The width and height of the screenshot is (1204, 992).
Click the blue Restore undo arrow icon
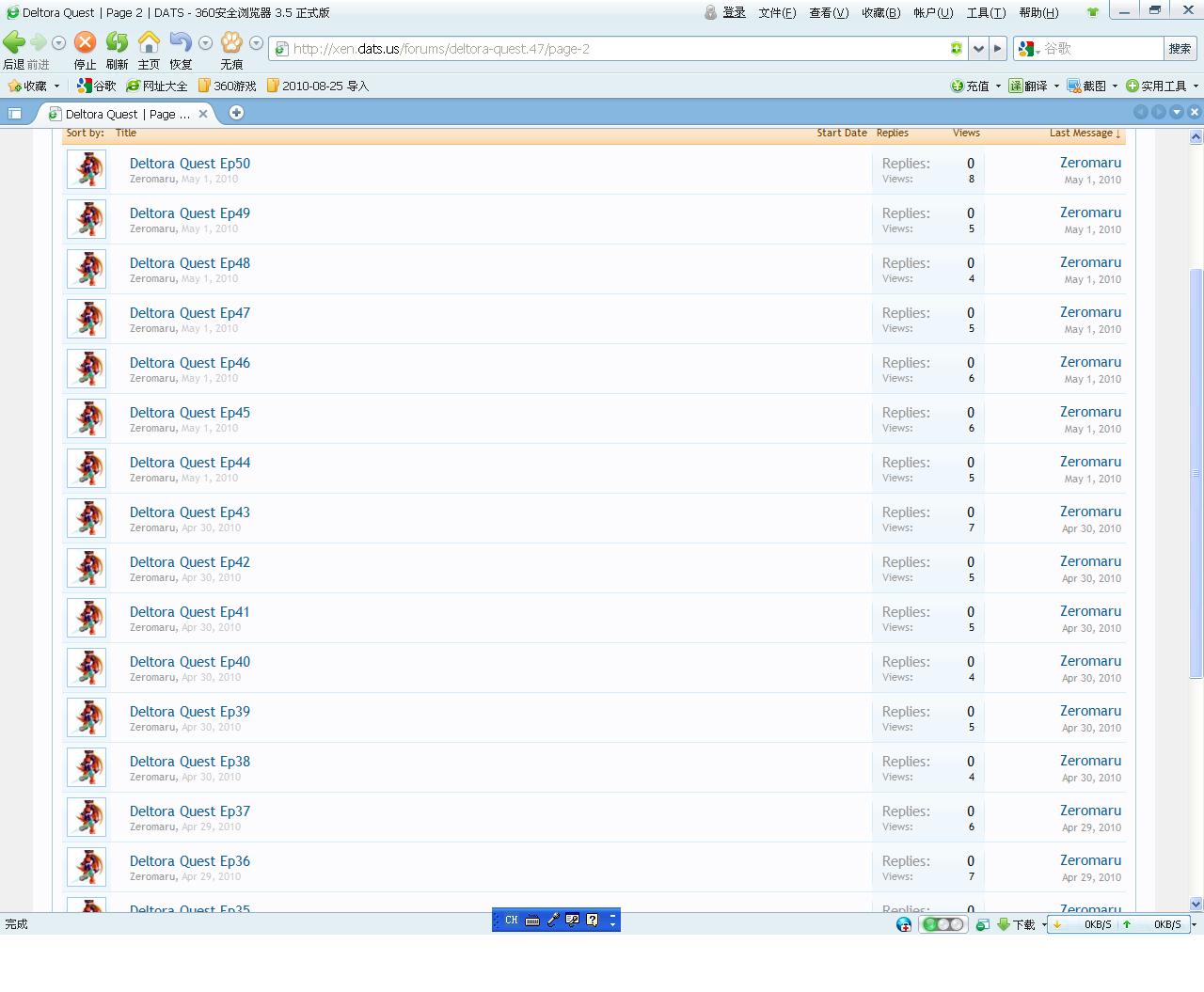(x=181, y=43)
